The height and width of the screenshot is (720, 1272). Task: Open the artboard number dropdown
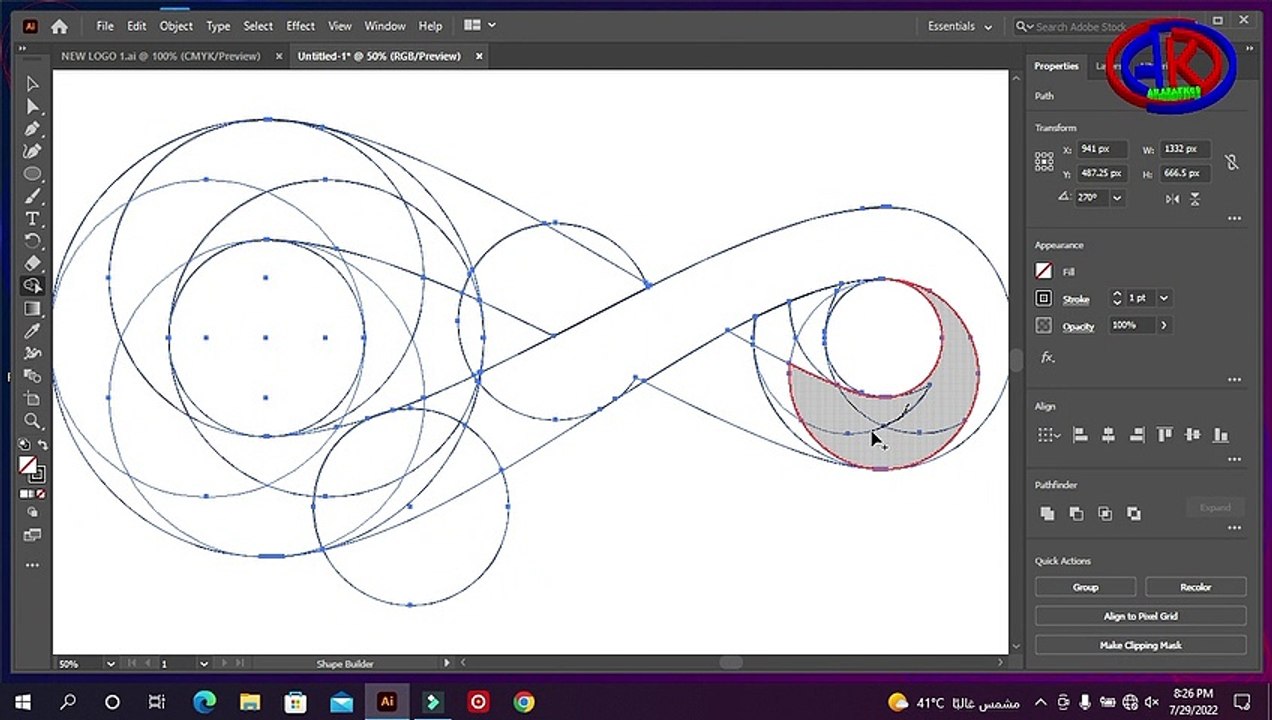(203, 663)
